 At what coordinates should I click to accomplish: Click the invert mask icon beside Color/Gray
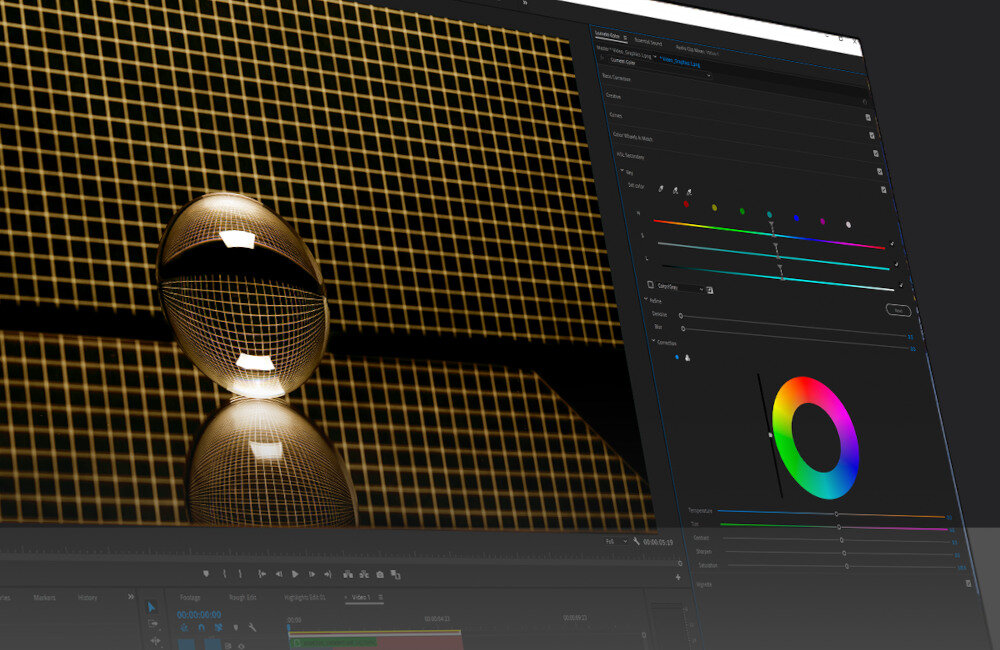(710, 290)
